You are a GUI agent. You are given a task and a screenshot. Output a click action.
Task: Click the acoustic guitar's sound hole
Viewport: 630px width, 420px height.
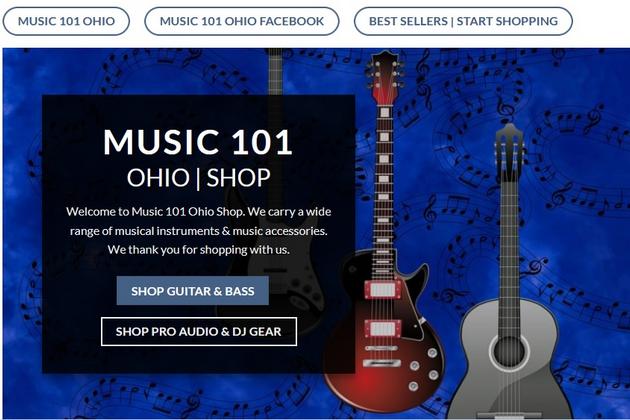(509, 351)
